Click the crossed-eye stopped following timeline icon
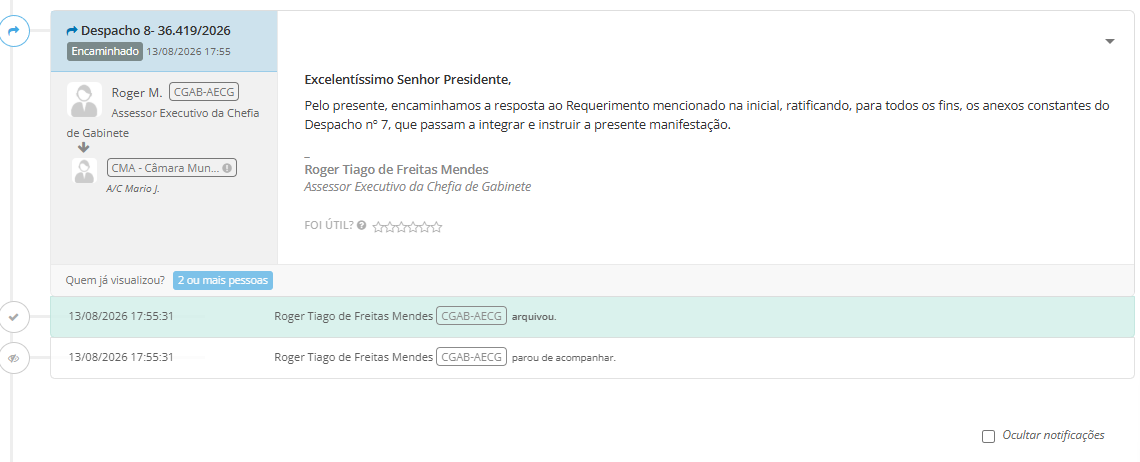1140x462 pixels. click(x=13, y=358)
